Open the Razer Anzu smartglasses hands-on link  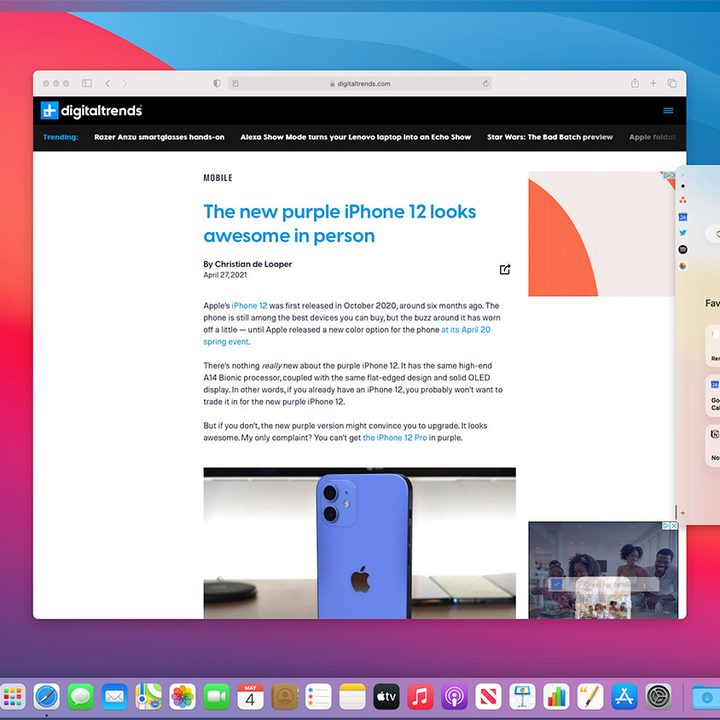coord(159,137)
